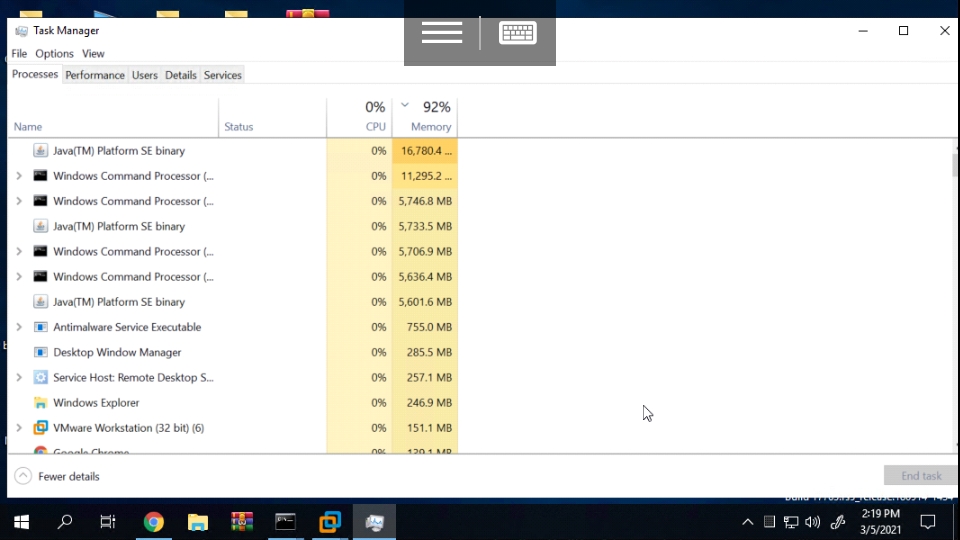Image resolution: width=960 pixels, height=540 pixels.
Task: Open network status in system tray
Action: (791, 522)
